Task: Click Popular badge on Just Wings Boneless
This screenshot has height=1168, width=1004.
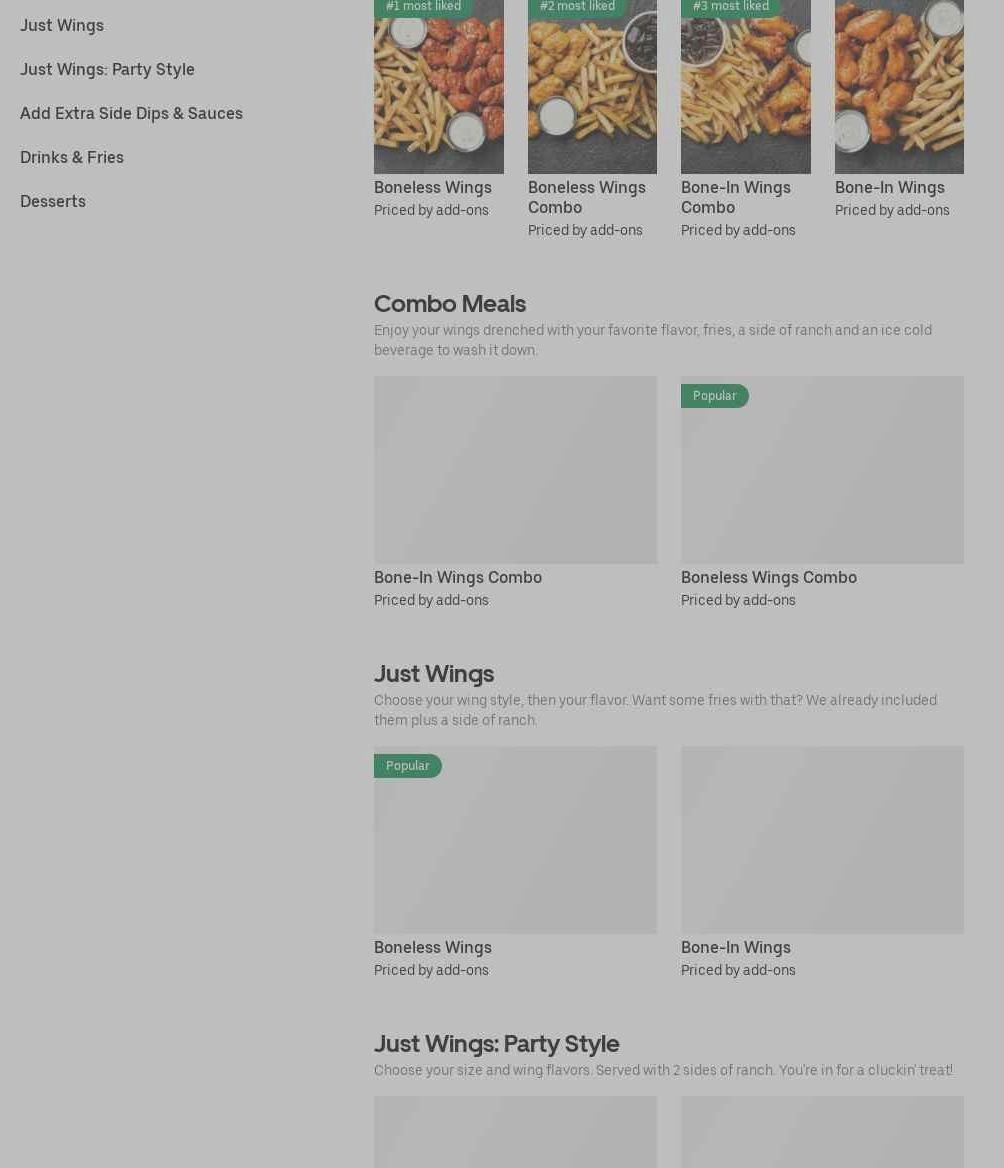Action: 407,766
